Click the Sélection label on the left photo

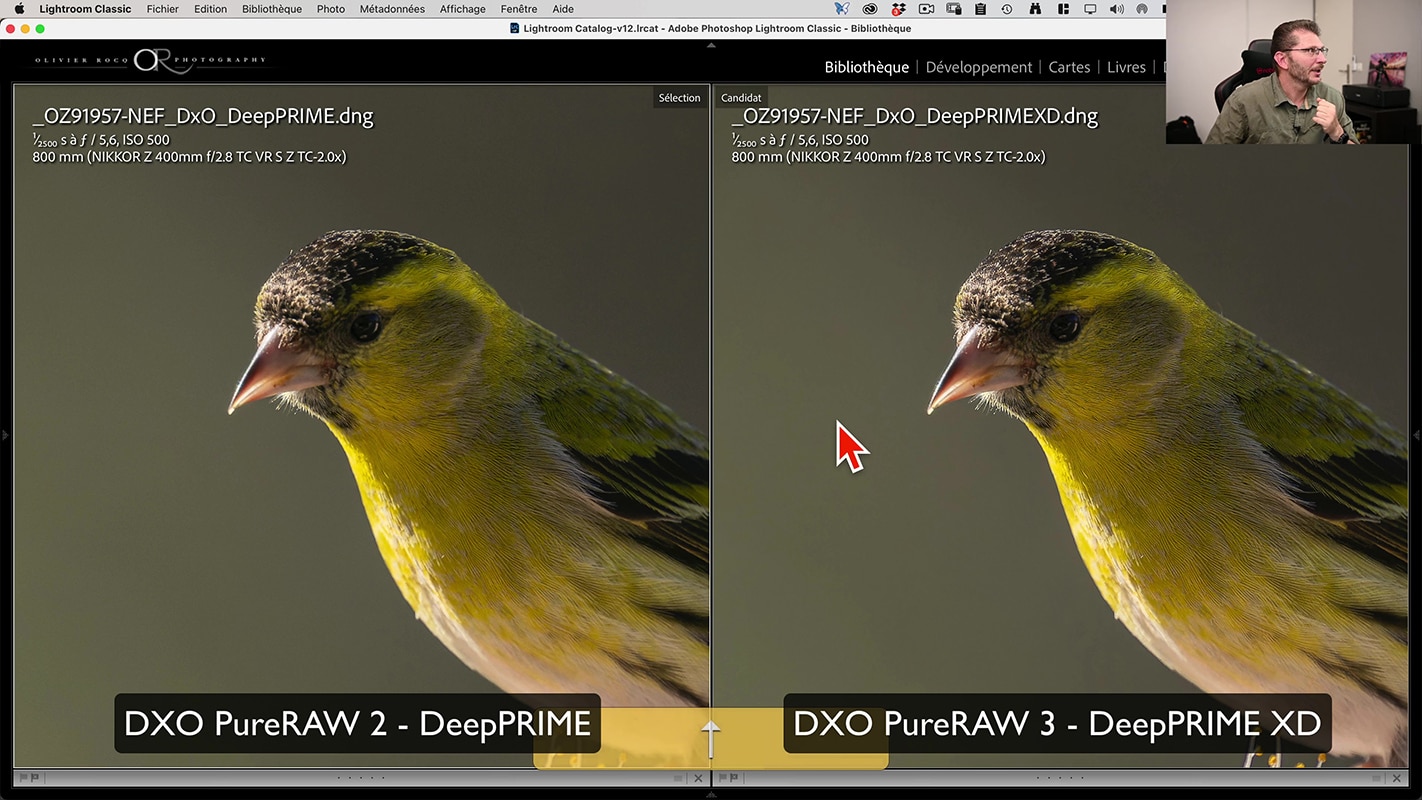679,98
